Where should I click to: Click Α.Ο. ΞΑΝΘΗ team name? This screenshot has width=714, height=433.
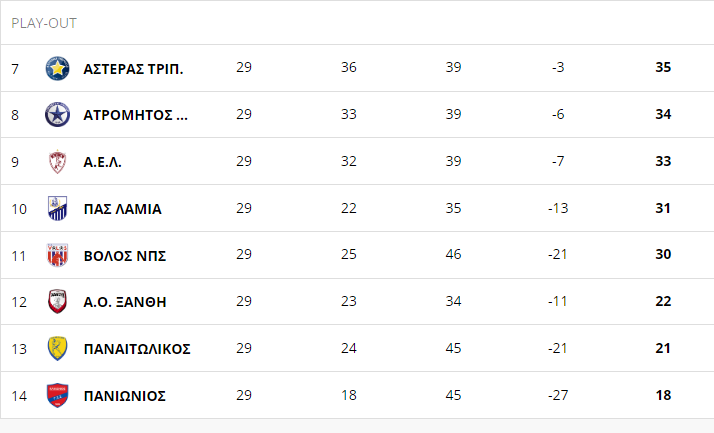coord(125,302)
